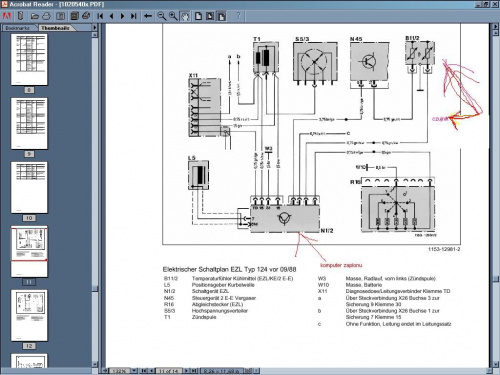This screenshot has width=500, height=375.
Task: Select the Zoom Out magnifier tool
Action: [162, 16]
